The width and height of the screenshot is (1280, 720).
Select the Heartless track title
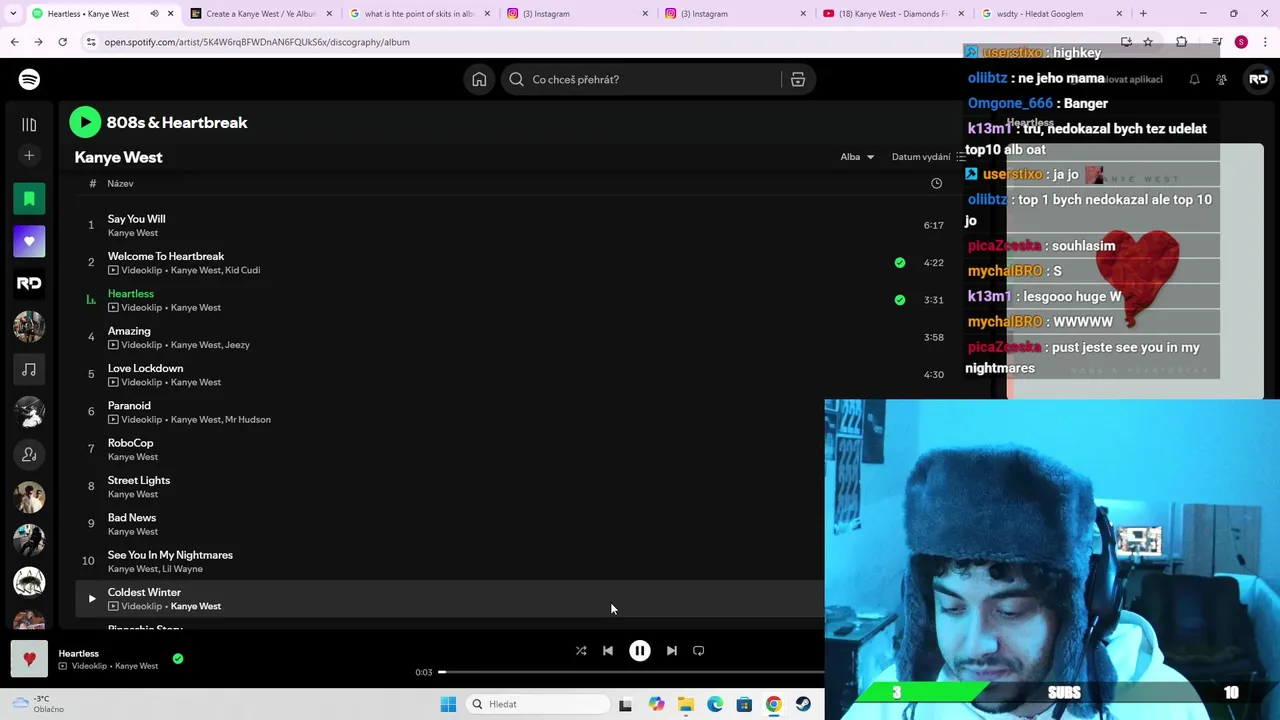pos(131,294)
